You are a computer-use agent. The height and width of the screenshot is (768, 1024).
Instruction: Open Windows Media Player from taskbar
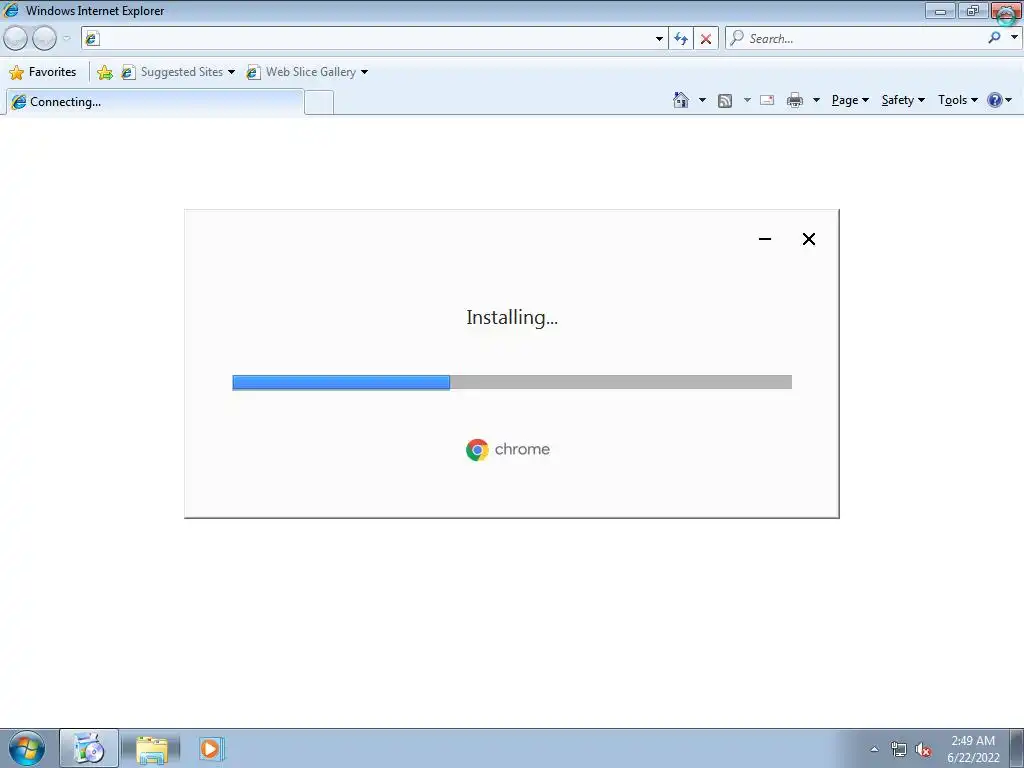point(211,749)
